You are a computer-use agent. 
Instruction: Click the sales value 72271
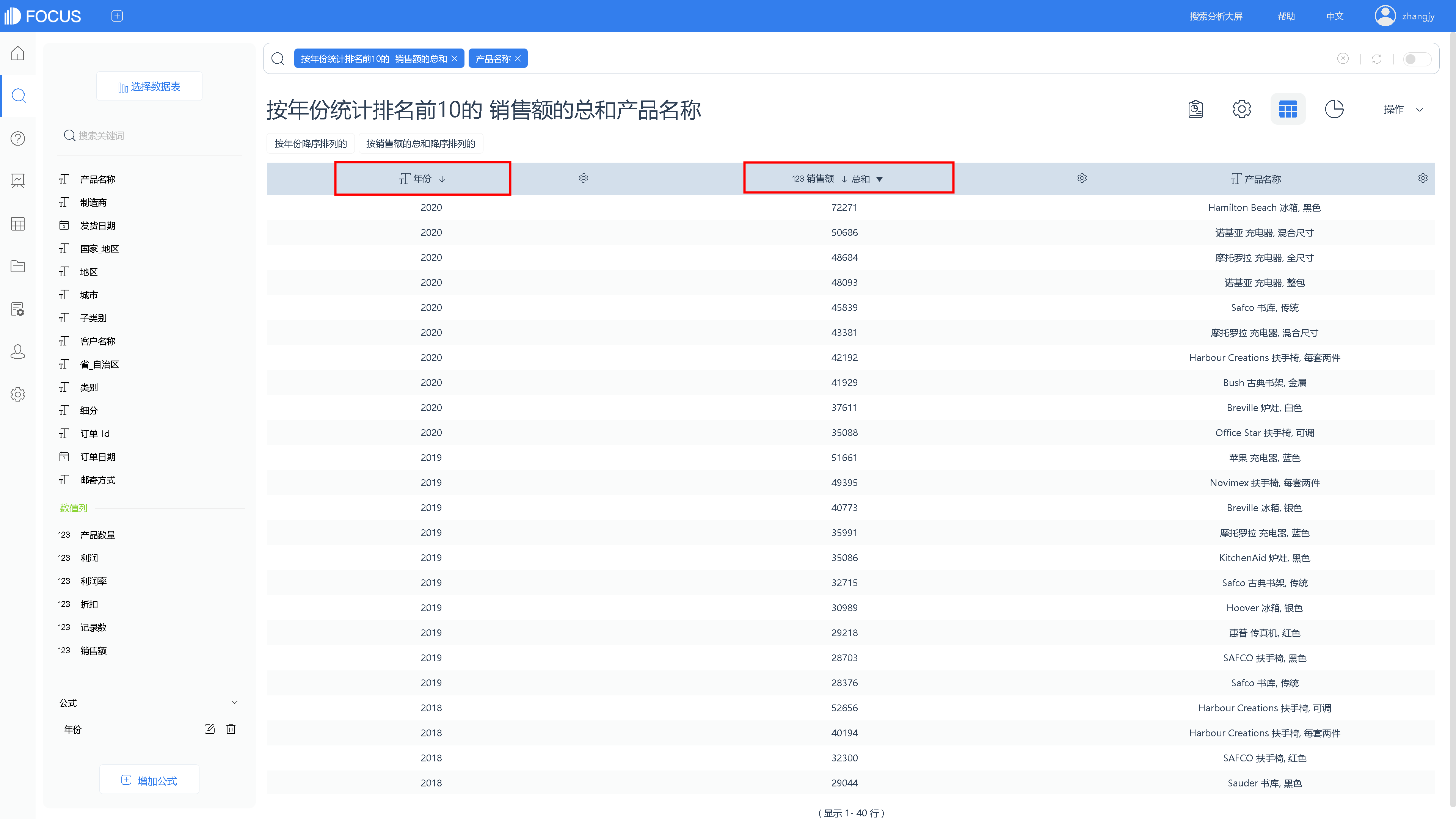844,207
